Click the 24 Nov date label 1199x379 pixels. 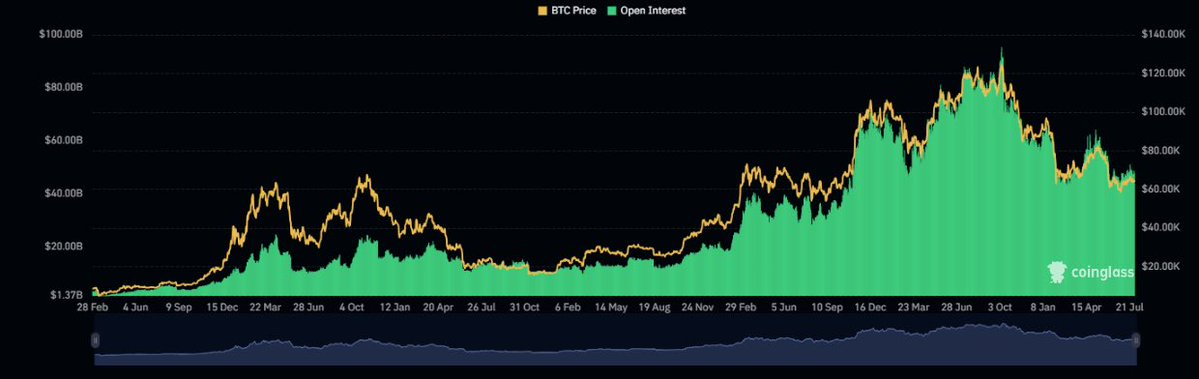(x=698, y=307)
